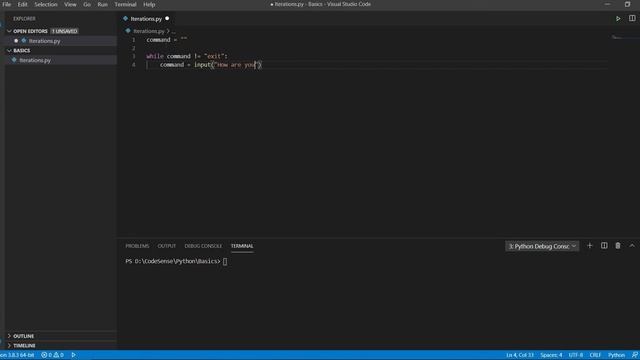Restore down the window
The height and width of the screenshot is (360, 640).
point(627,4)
